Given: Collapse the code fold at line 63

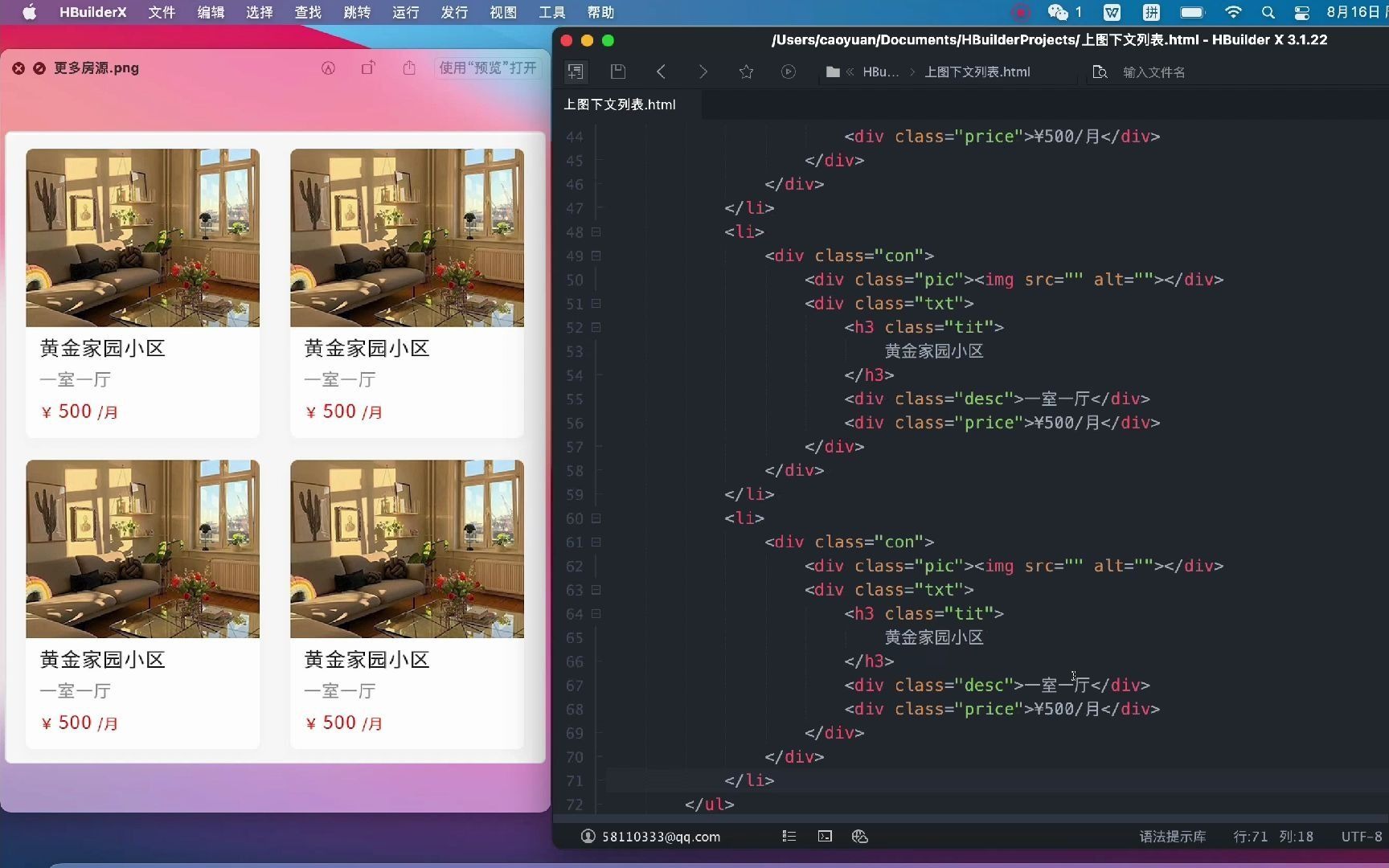Looking at the screenshot, I should 596,590.
